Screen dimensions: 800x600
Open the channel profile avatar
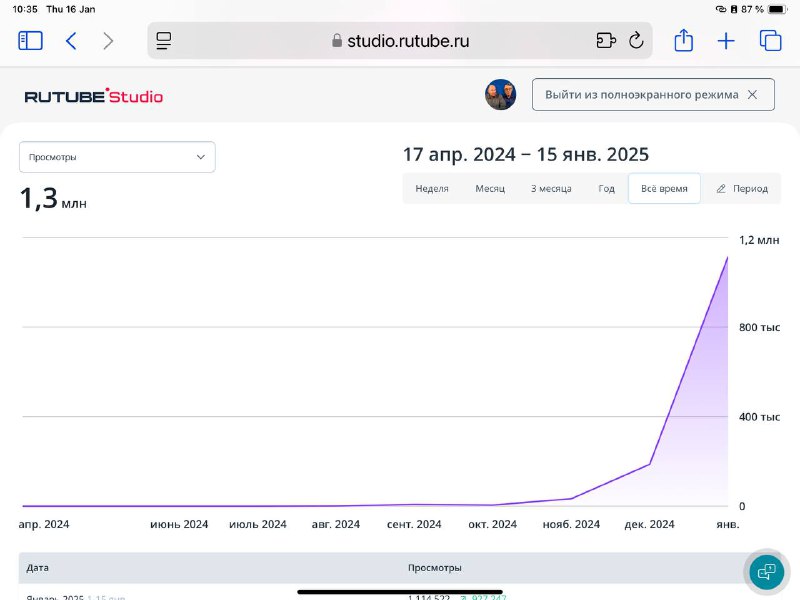(x=500, y=94)
